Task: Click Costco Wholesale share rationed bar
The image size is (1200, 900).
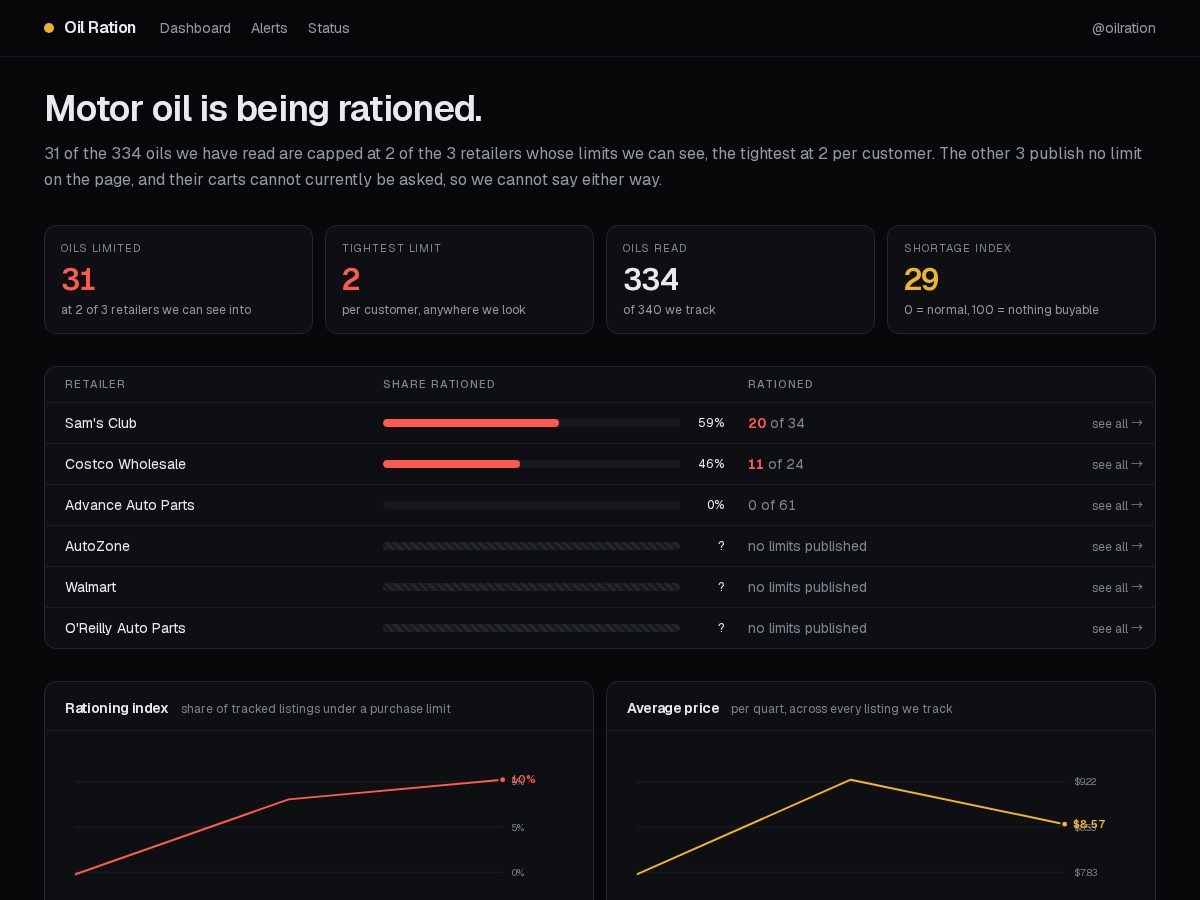Action: pyautogui.click(x=531, y=464)
